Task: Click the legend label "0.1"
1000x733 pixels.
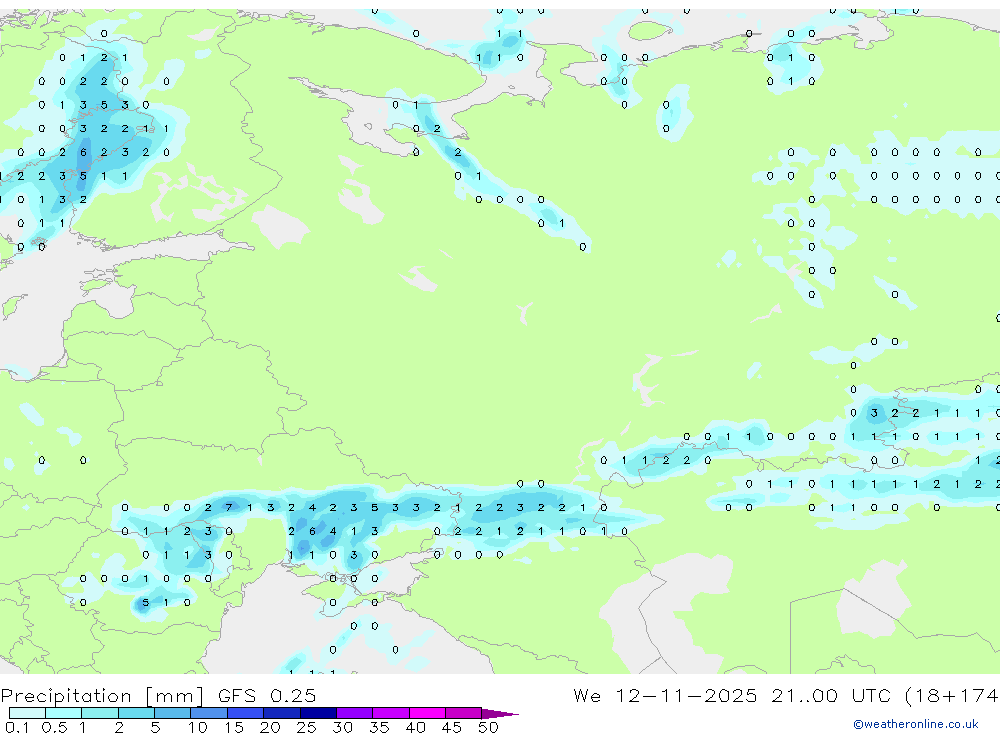Action: (x=17, y=727)
